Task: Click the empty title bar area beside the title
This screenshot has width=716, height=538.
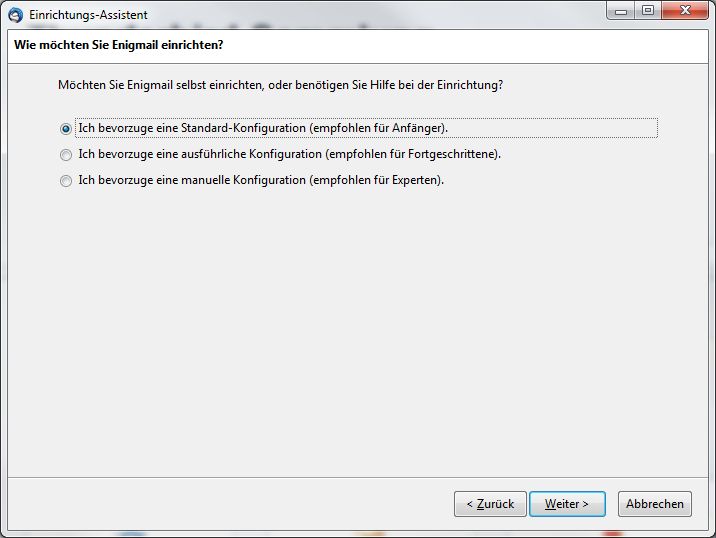Action: click(380, 14)
